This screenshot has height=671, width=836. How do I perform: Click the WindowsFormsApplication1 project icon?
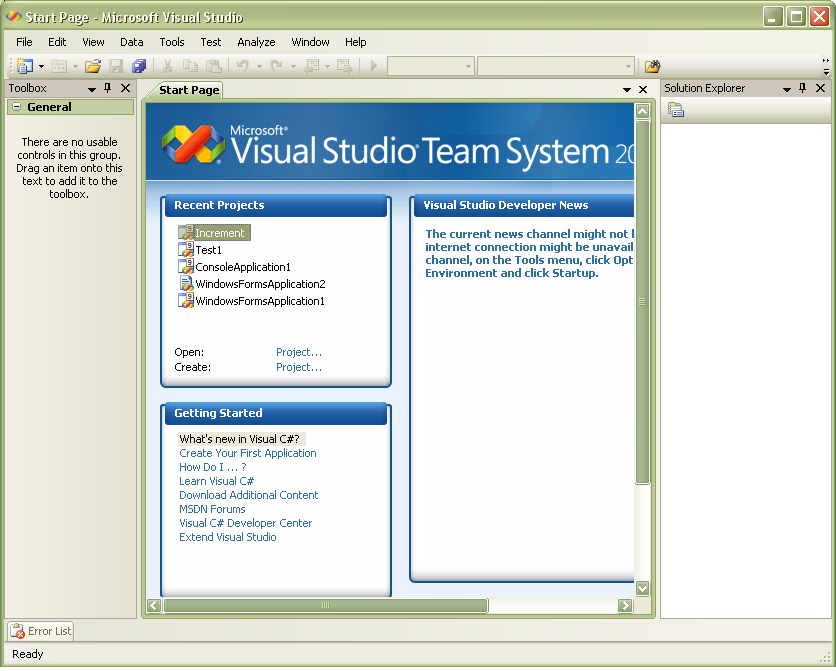[186, 301]
